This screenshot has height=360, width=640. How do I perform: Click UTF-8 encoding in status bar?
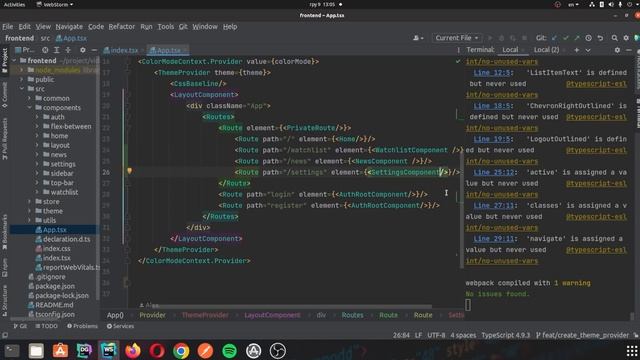(x=436, y=335)
